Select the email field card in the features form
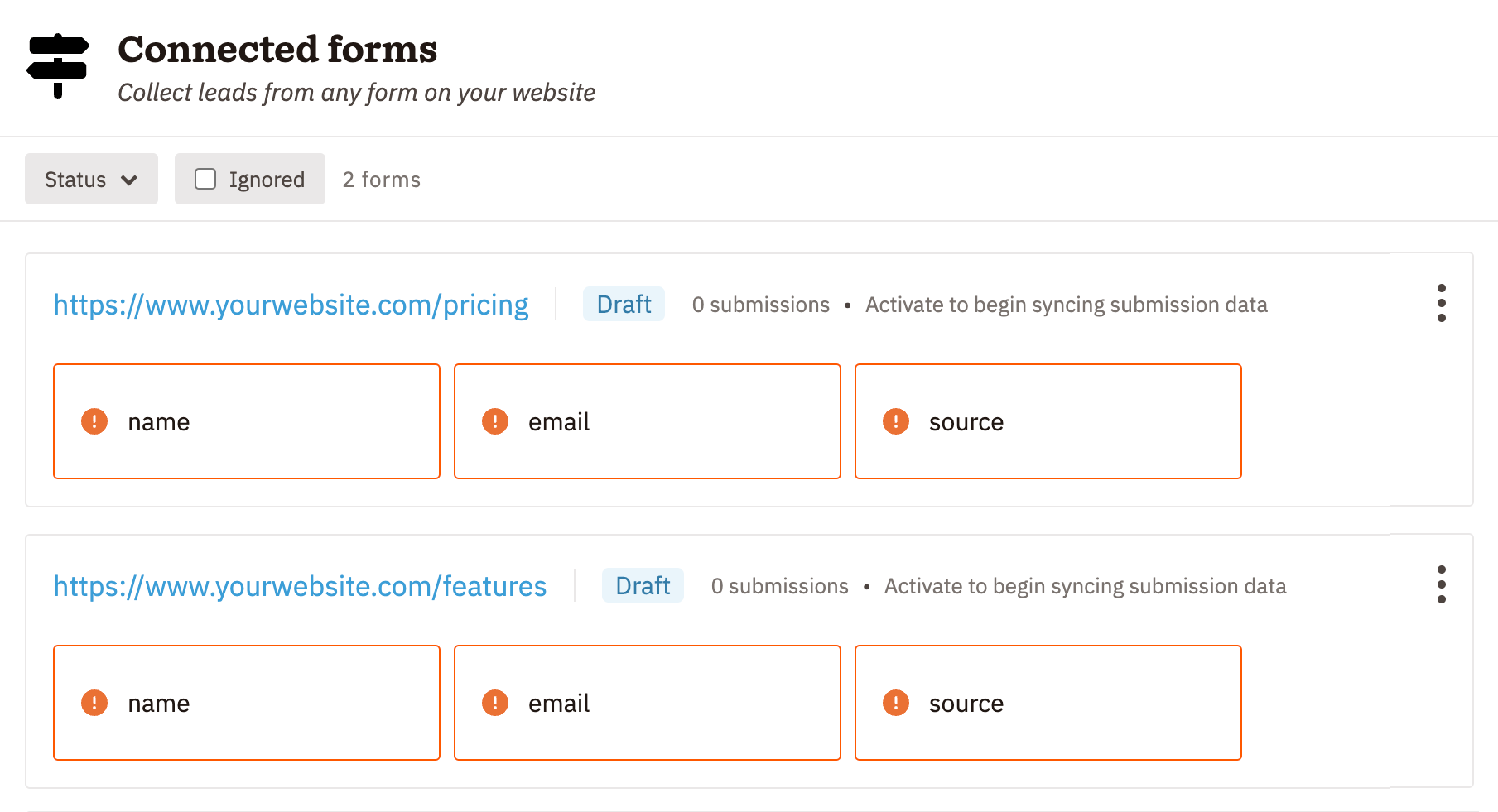Image resolution: width=1498 pixels, height=812 pixels. coord(648,703)
